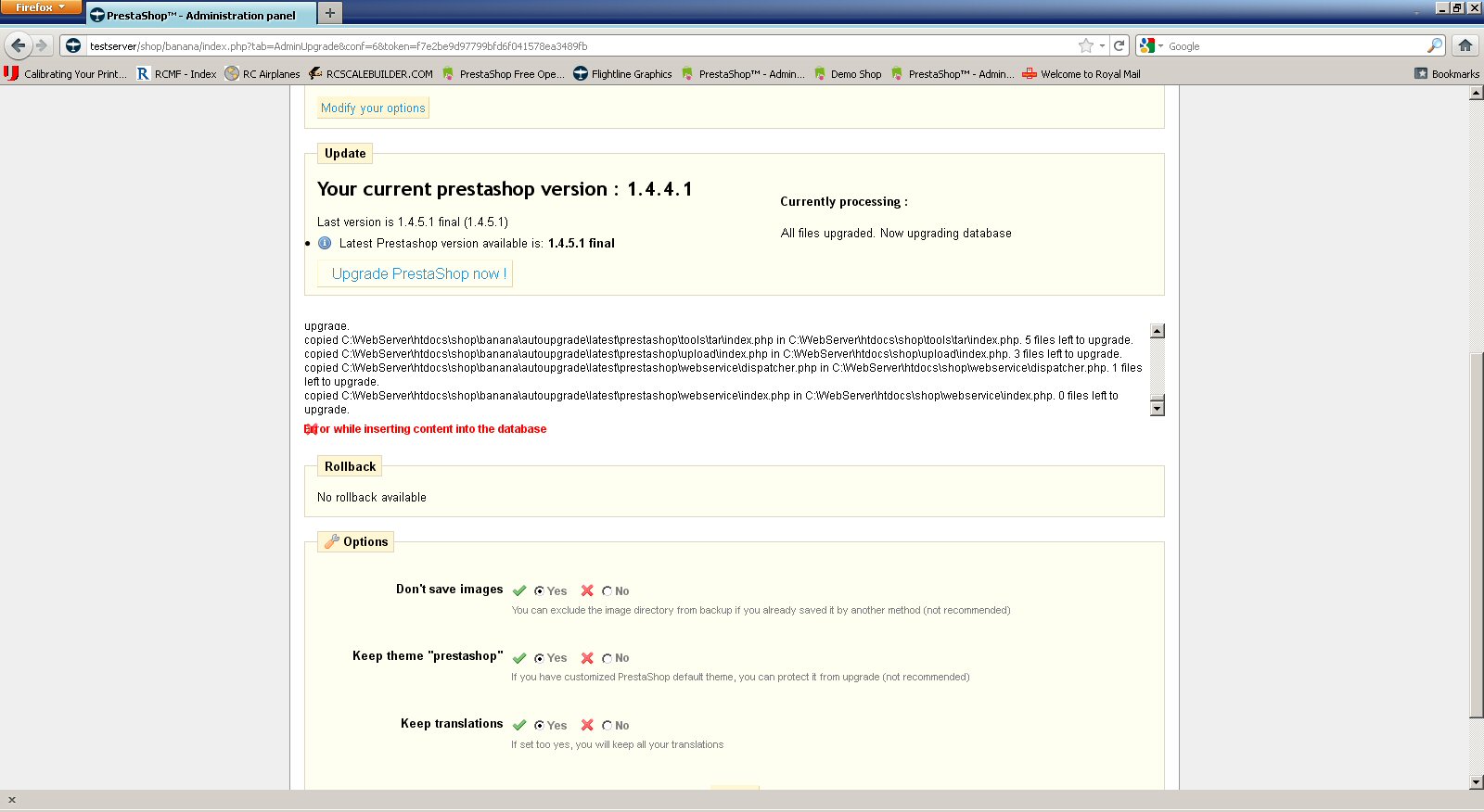Click the All files upgraded status text
The width and height of the screenshot is (1484, 812).
(x=896, y=234)
